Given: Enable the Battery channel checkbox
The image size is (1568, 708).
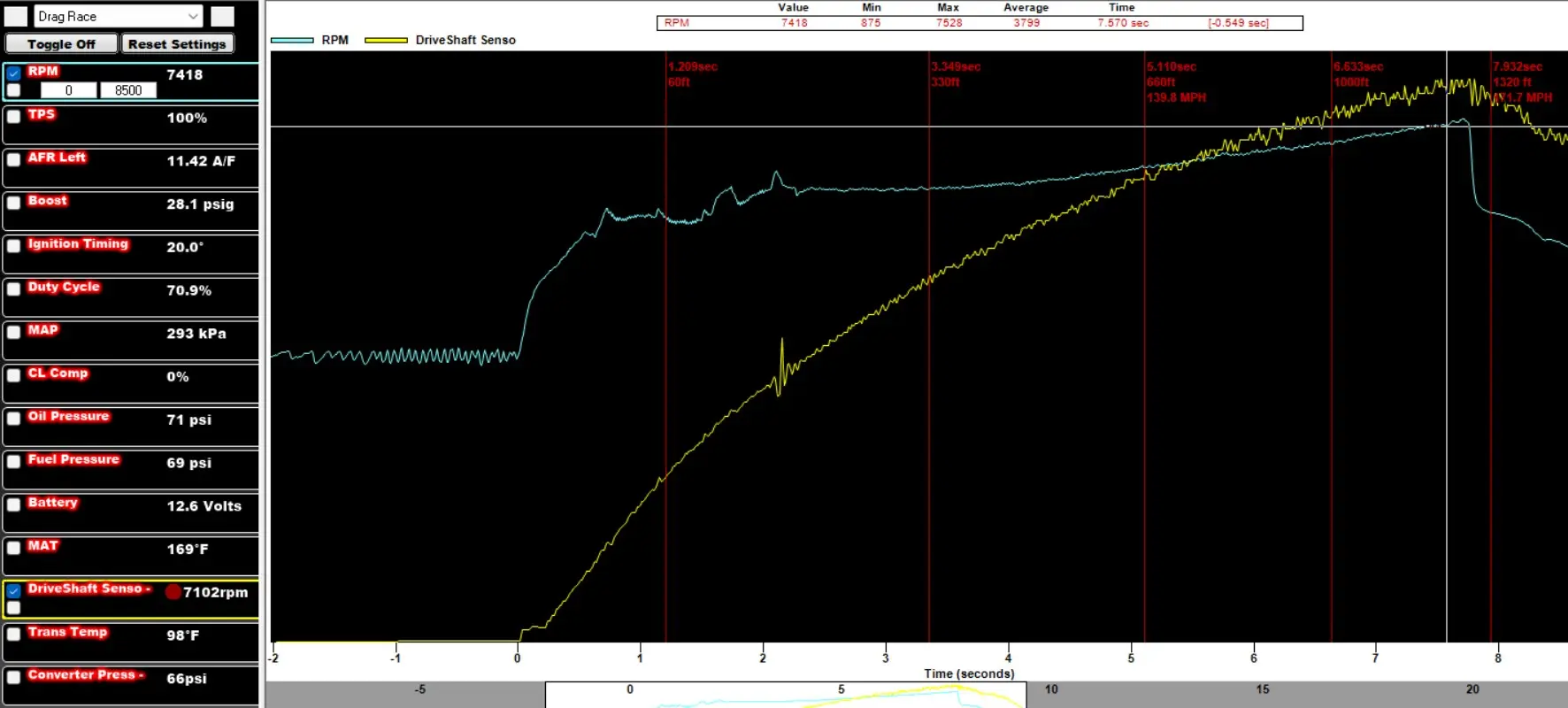Looking at the screenshot, I should (x=14, y=505).
